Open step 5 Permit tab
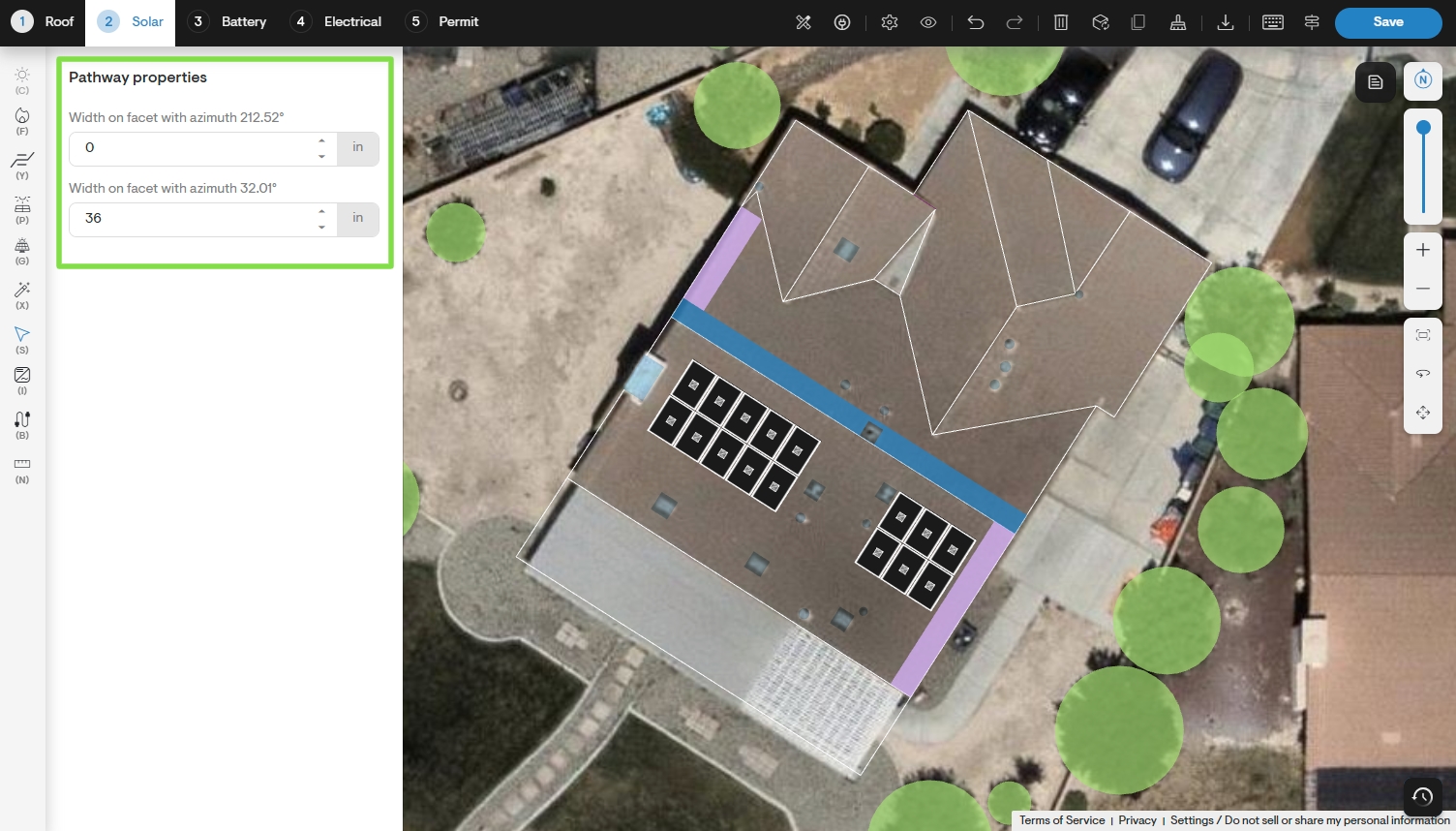This screenshot has width=1456, height=831. [442, 21]
